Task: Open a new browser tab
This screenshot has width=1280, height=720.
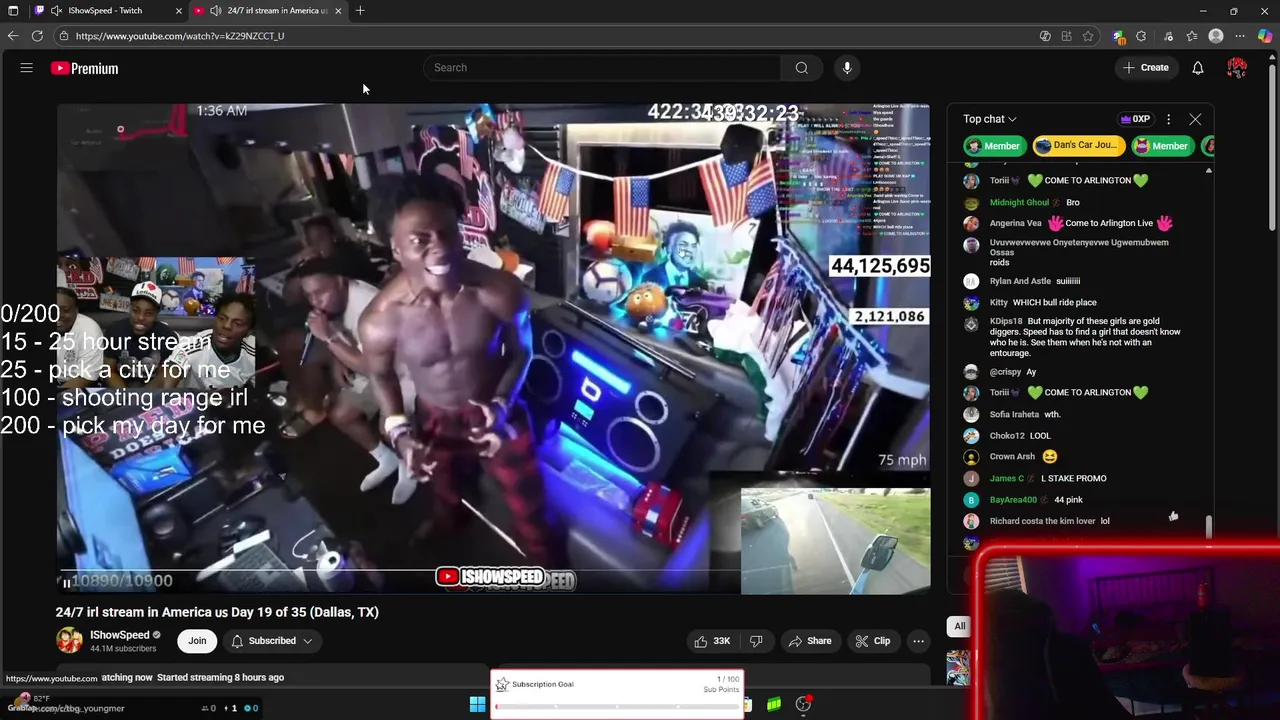Action: pos(360,10)
